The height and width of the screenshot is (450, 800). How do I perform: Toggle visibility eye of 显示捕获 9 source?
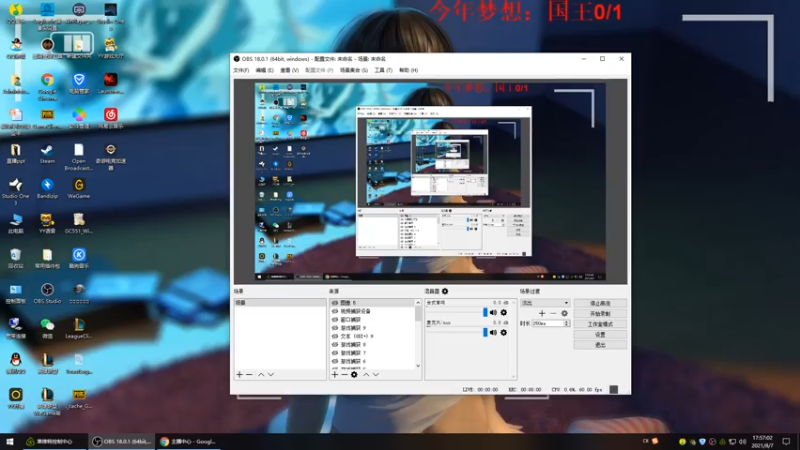[335, 328]
